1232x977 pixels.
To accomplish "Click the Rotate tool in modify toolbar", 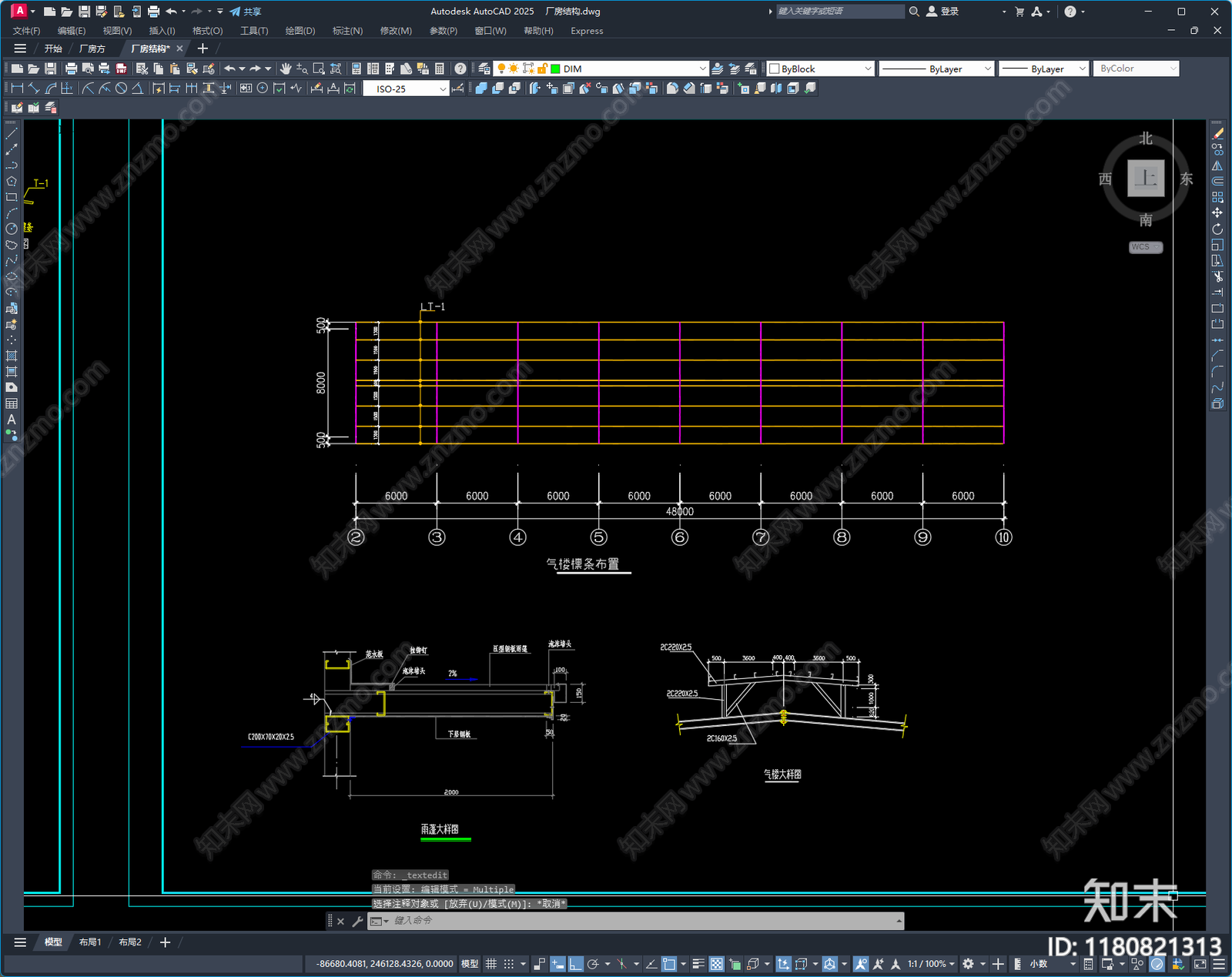I will coord(1217,229).
